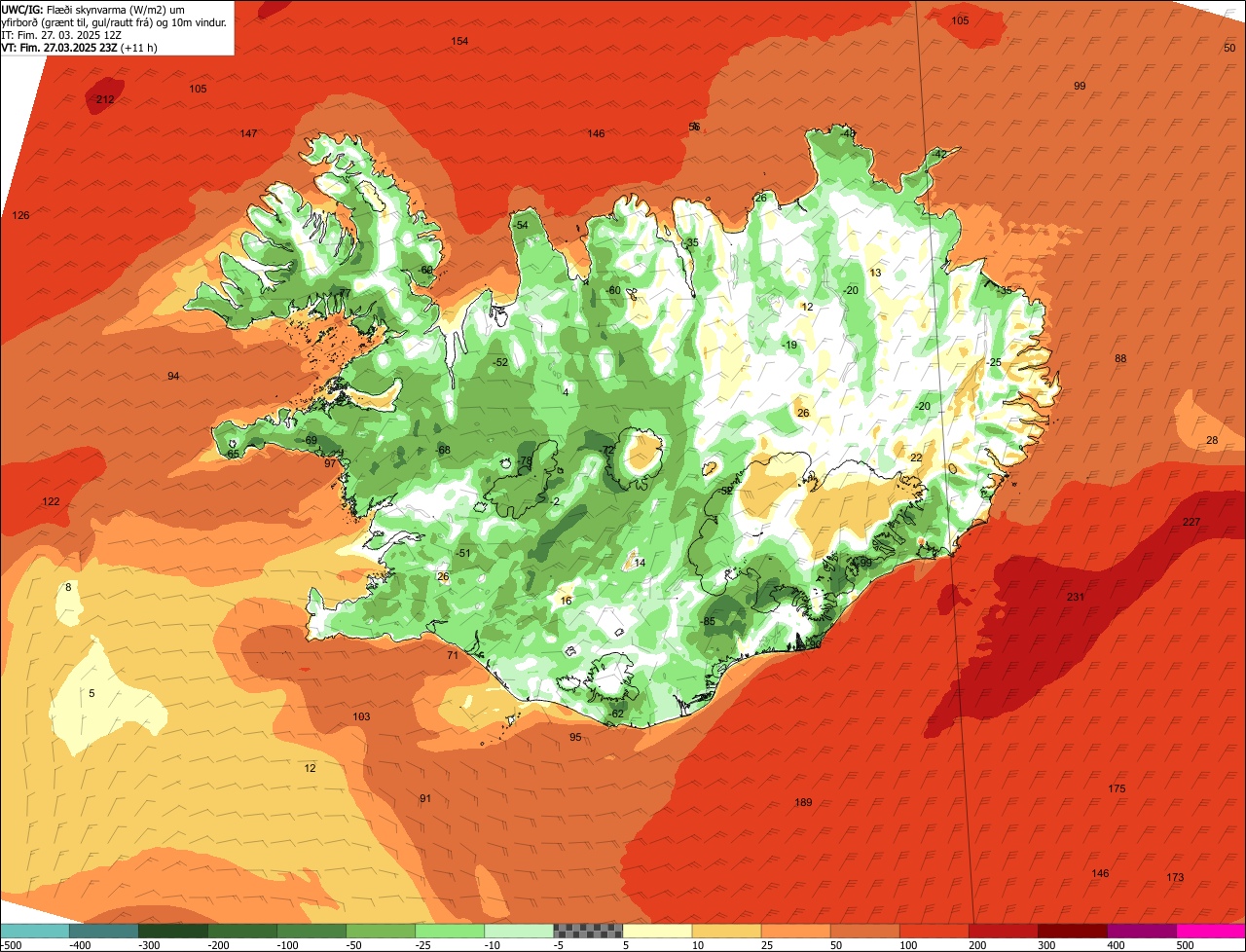Click the heat flux value 71
This screenshot has height=952, width=1246.
452,655
